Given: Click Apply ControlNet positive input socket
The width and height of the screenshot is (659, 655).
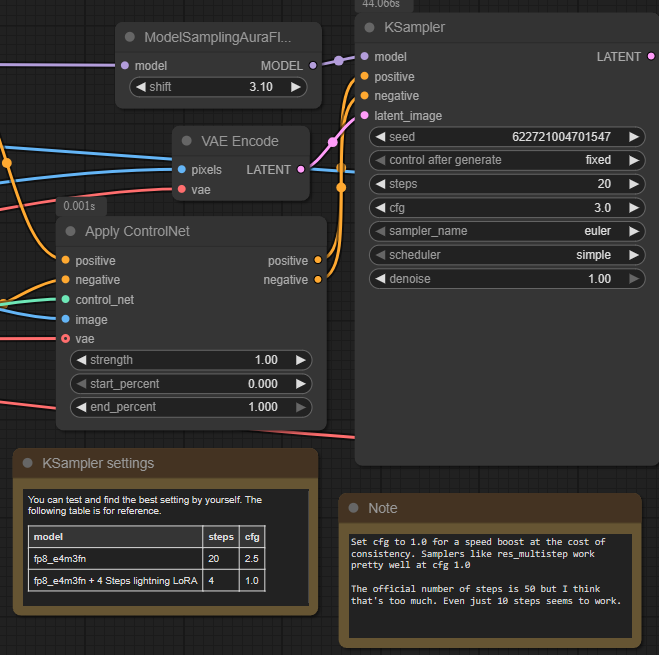Looking at the screenshot, I should (66, 260).
